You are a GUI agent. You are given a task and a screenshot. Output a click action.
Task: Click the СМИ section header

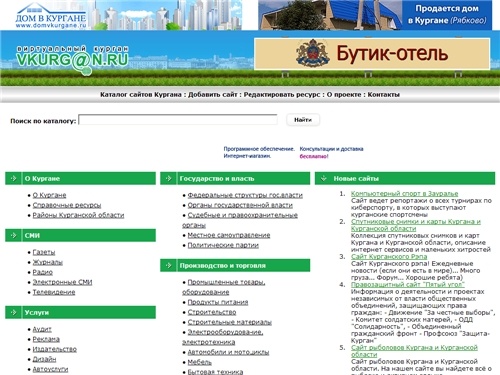pyautogui.click(x=80, y=235)
